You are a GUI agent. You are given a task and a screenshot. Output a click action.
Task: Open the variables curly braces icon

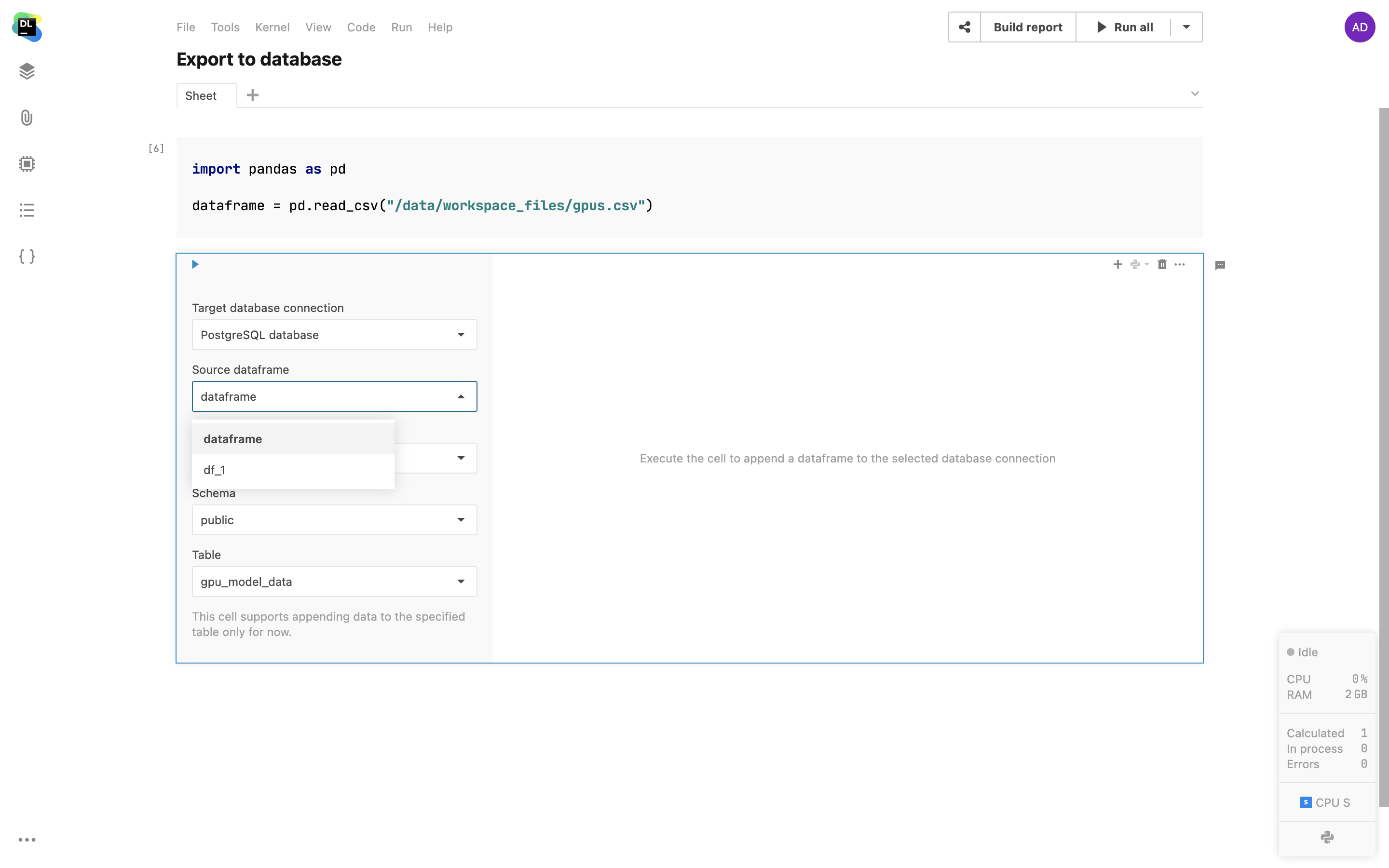(27, 256)
